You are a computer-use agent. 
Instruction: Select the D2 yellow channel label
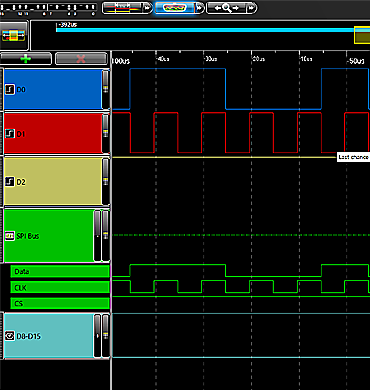52,182
